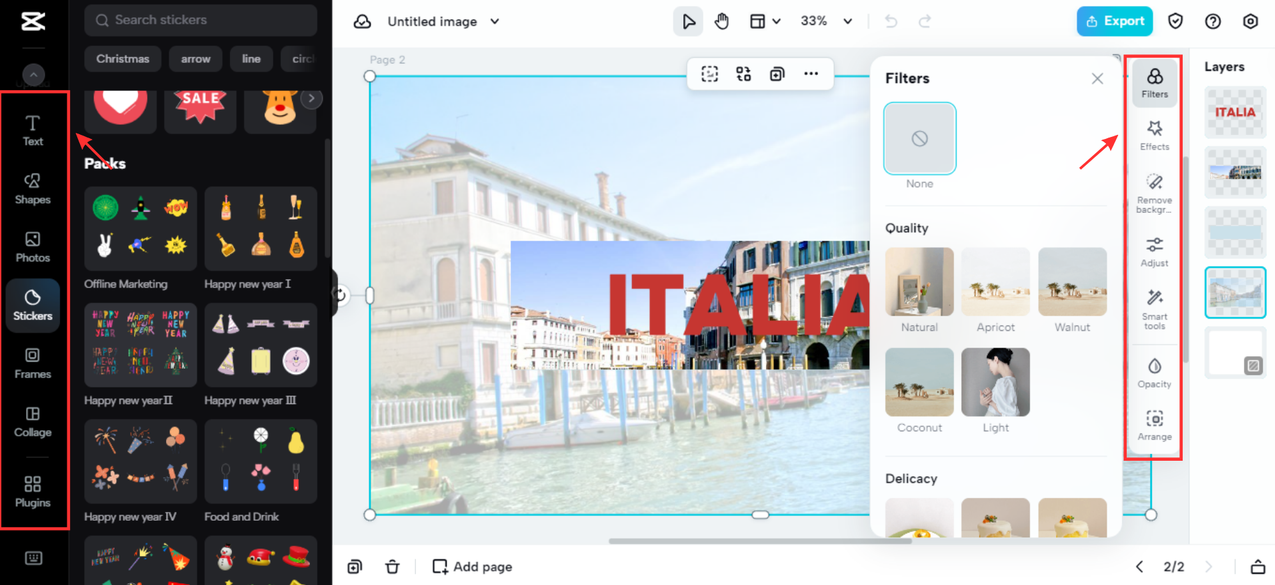Screen dimensions: 1275x585
Task: Click the Export button
Action: click(x=1114, y=21)
